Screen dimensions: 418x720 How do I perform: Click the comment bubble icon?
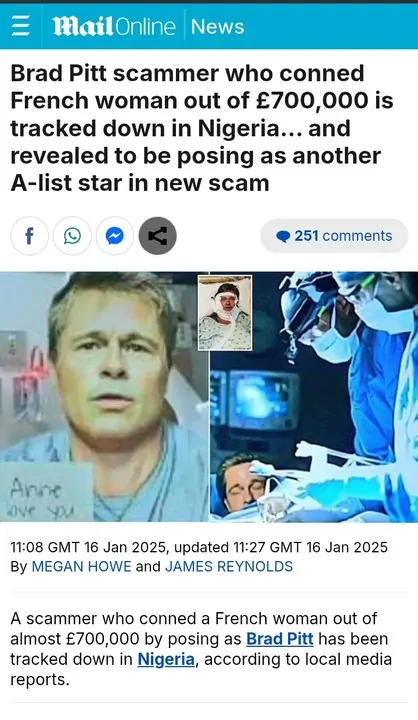point(283,236)
